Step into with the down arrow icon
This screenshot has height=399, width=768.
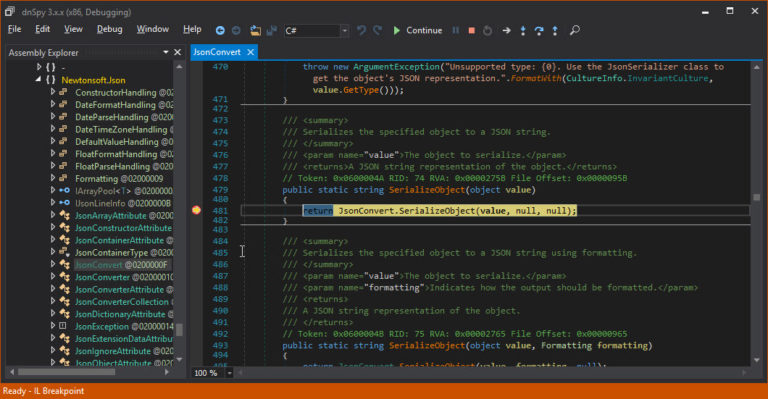click(523, 30)
